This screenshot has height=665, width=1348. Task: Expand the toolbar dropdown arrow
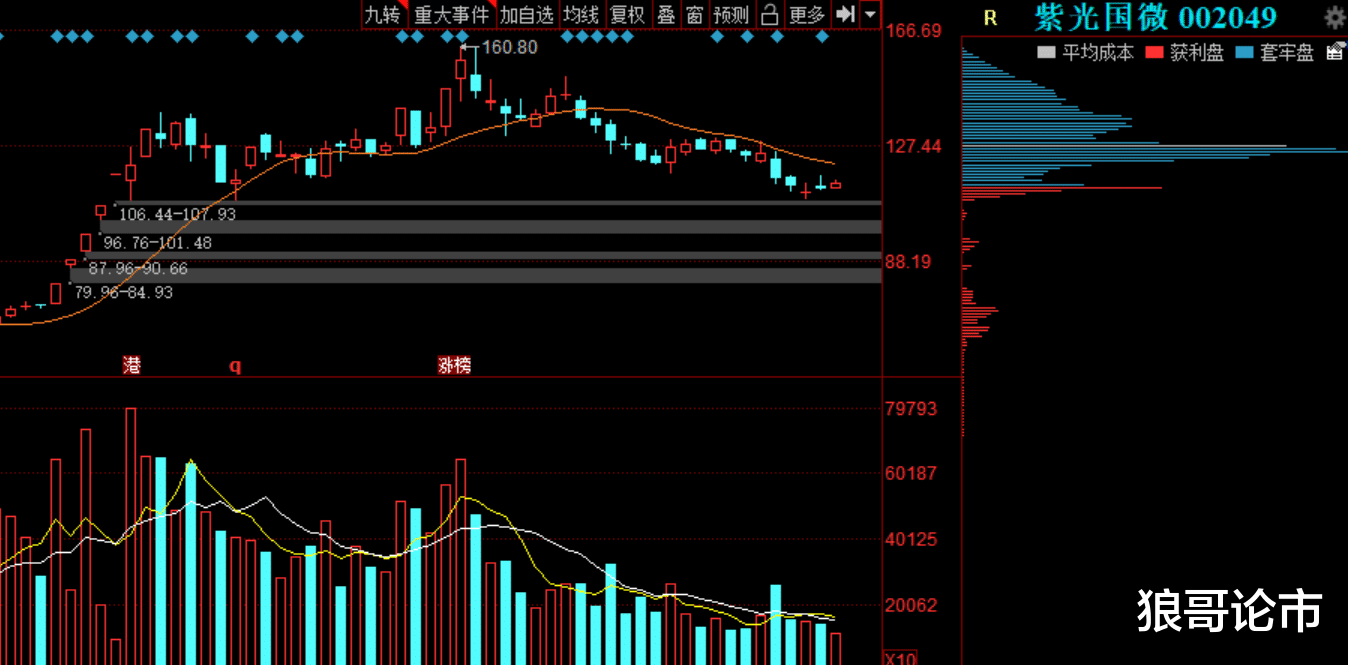pos(869,14)
